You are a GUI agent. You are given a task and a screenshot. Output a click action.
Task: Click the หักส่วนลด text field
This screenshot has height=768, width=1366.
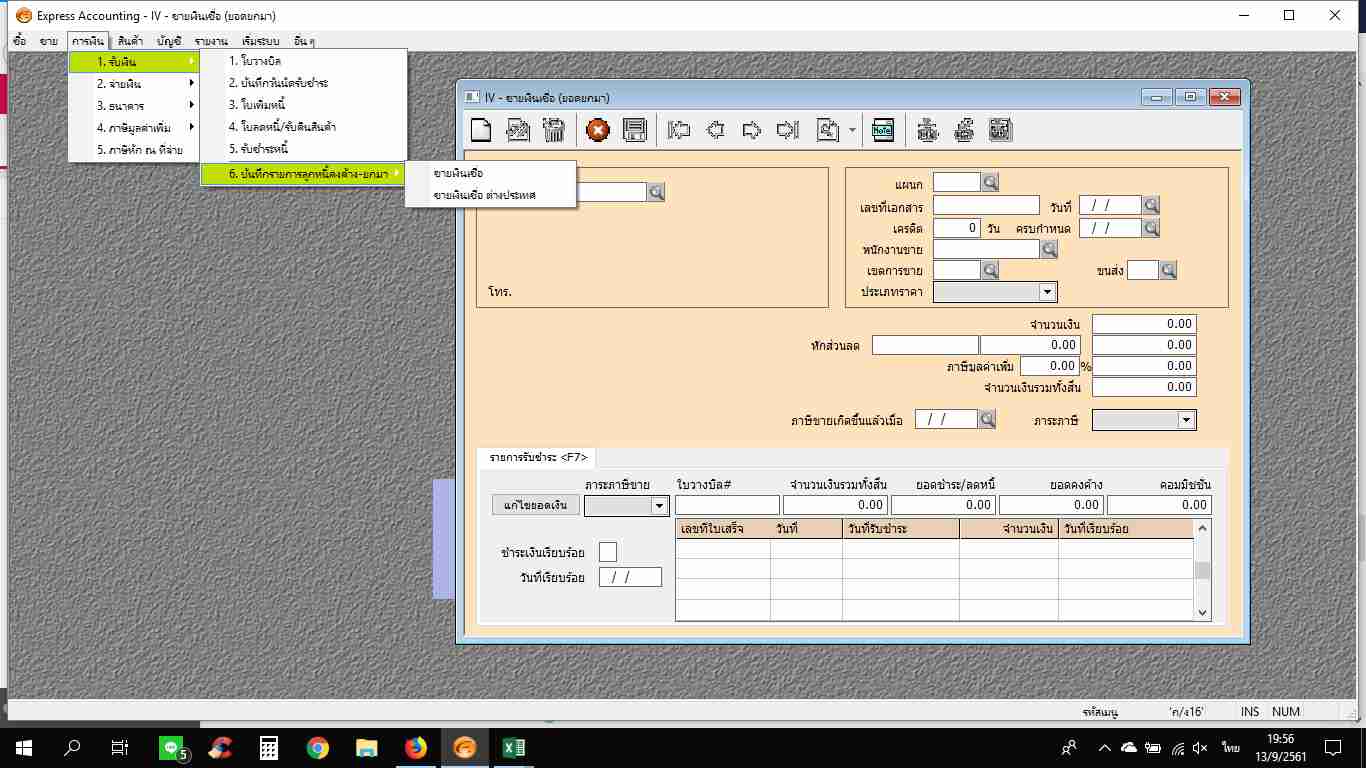tap(925, 345)
